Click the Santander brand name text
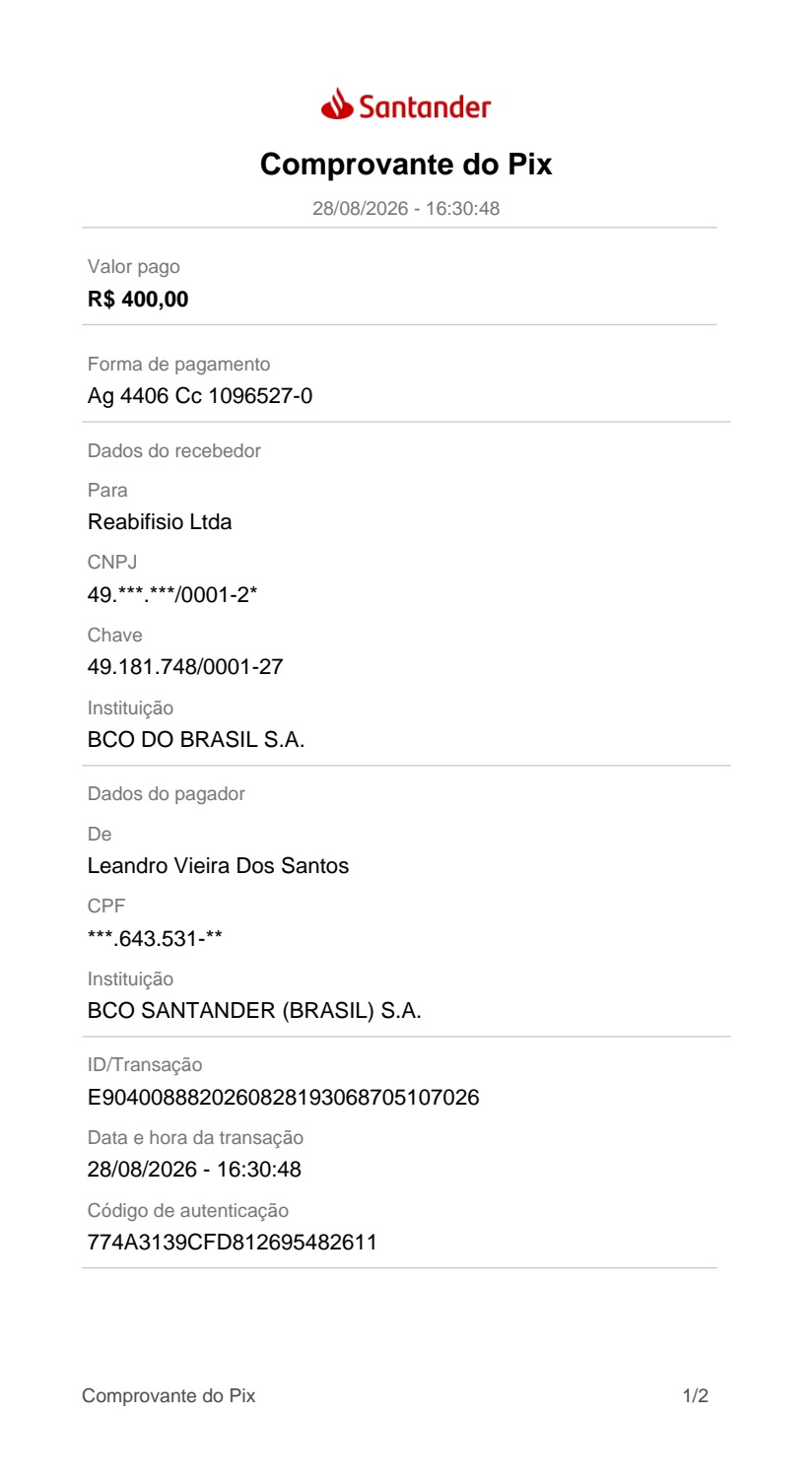Screen dimensions: 812x1483 (x=424, y=106)
